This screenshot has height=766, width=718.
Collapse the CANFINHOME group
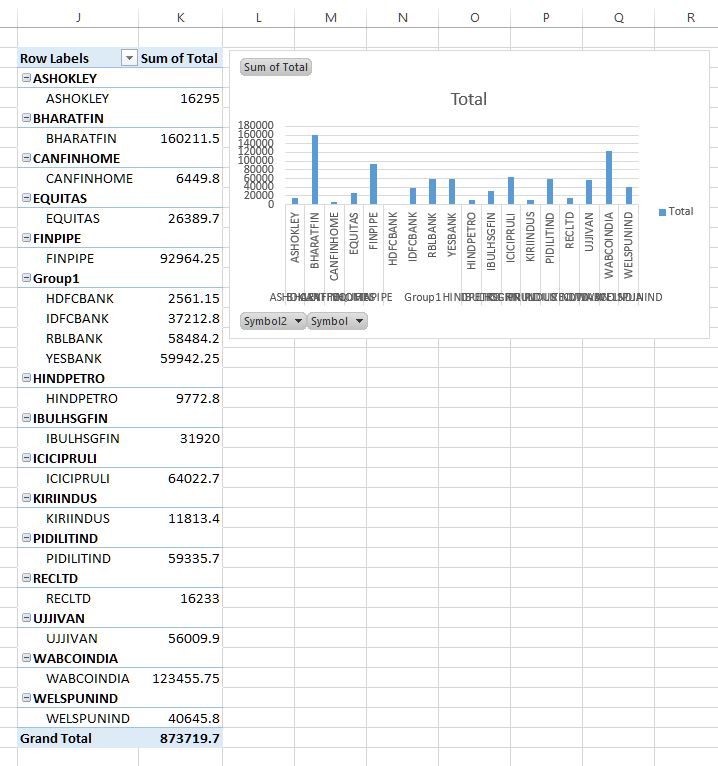[27, 158]
